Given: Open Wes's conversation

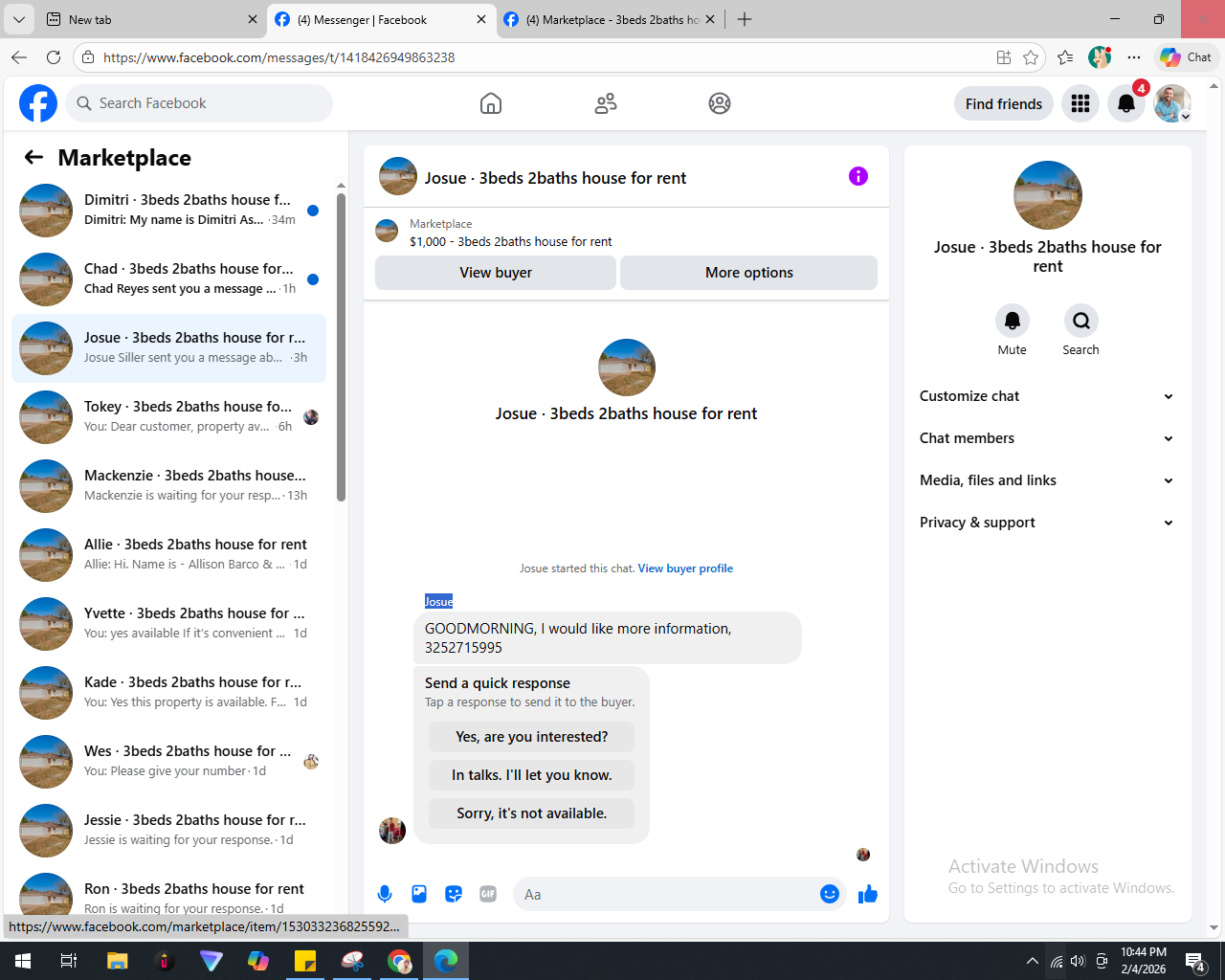Looking at the screenshot, I should click(x=168, y=762).
